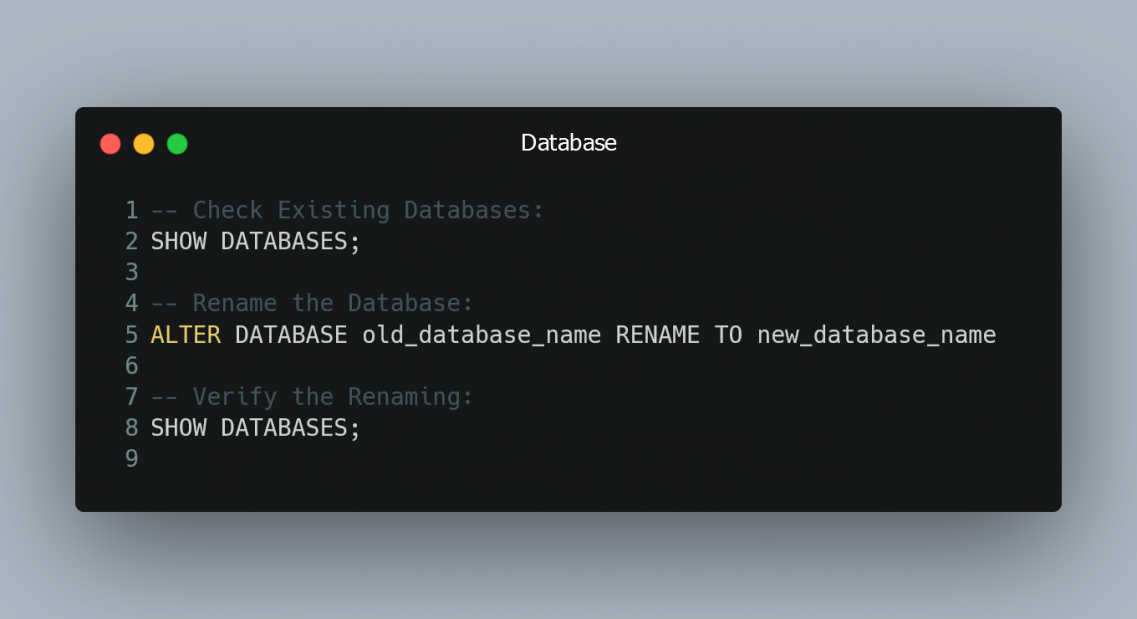Screen dimensions: 1137x619
Task: Select the new_database_name identifier
Action: coord(875,335)
